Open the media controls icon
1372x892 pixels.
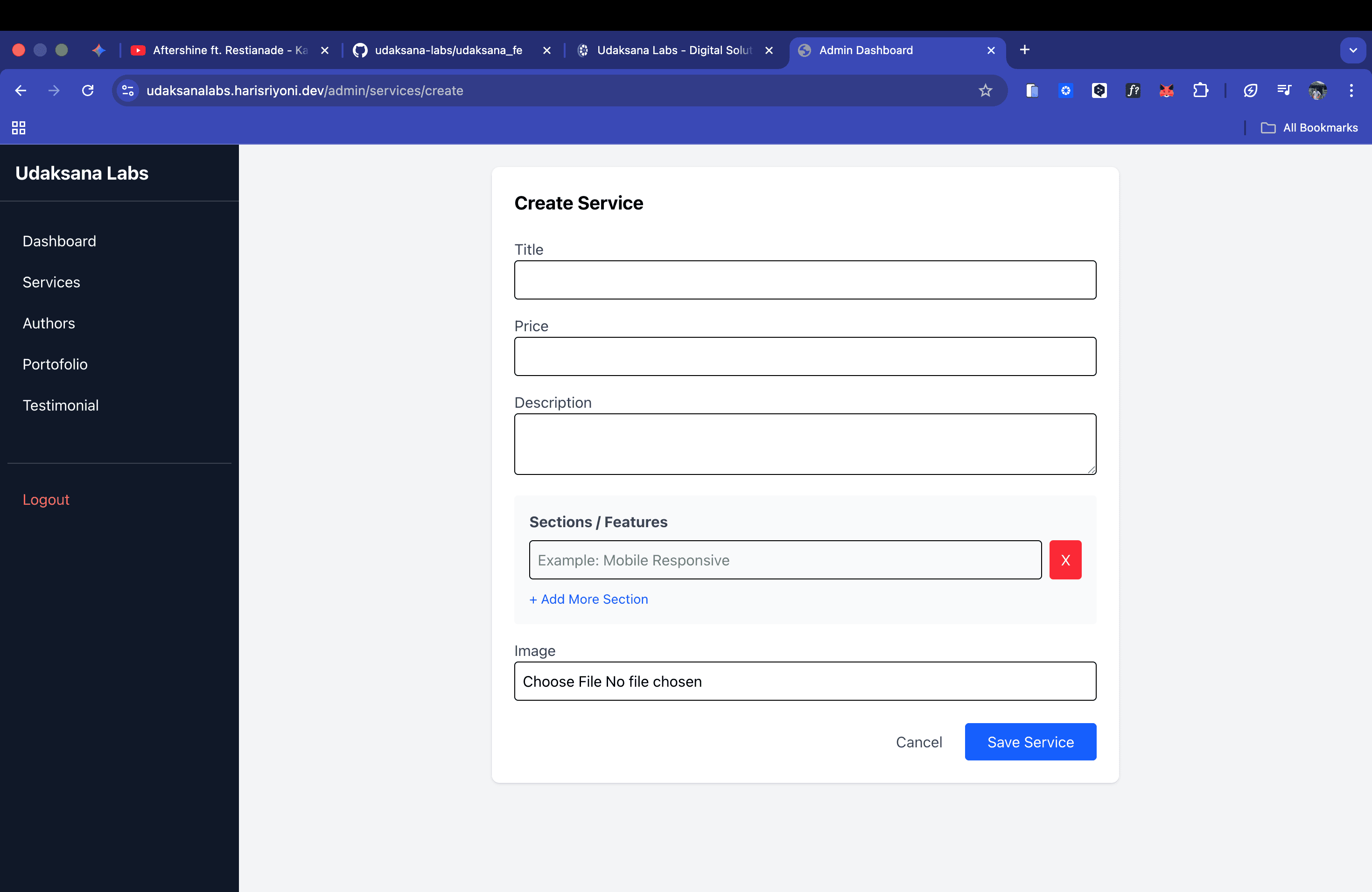1284,91
